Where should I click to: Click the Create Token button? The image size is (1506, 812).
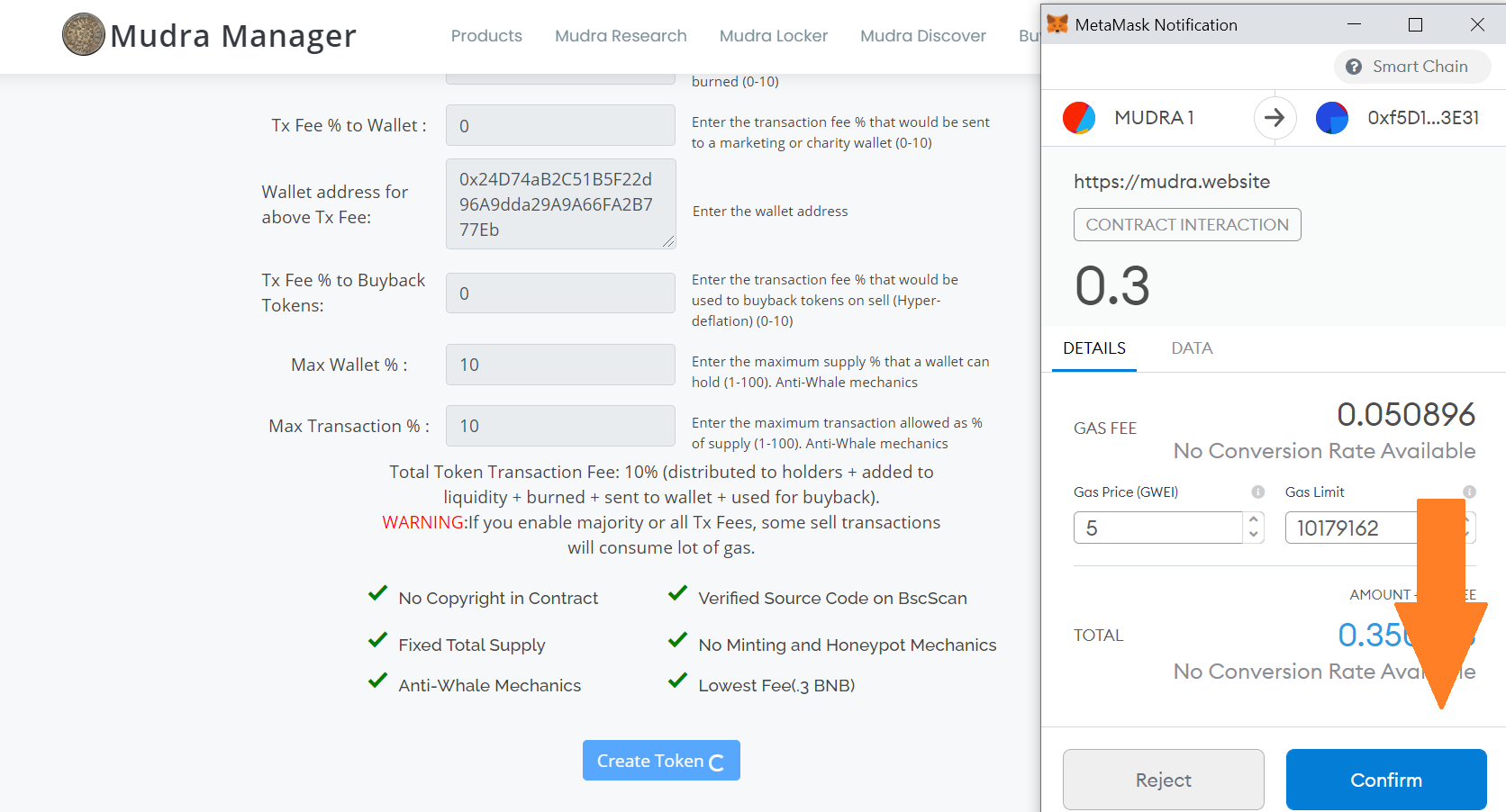[661, 761]
